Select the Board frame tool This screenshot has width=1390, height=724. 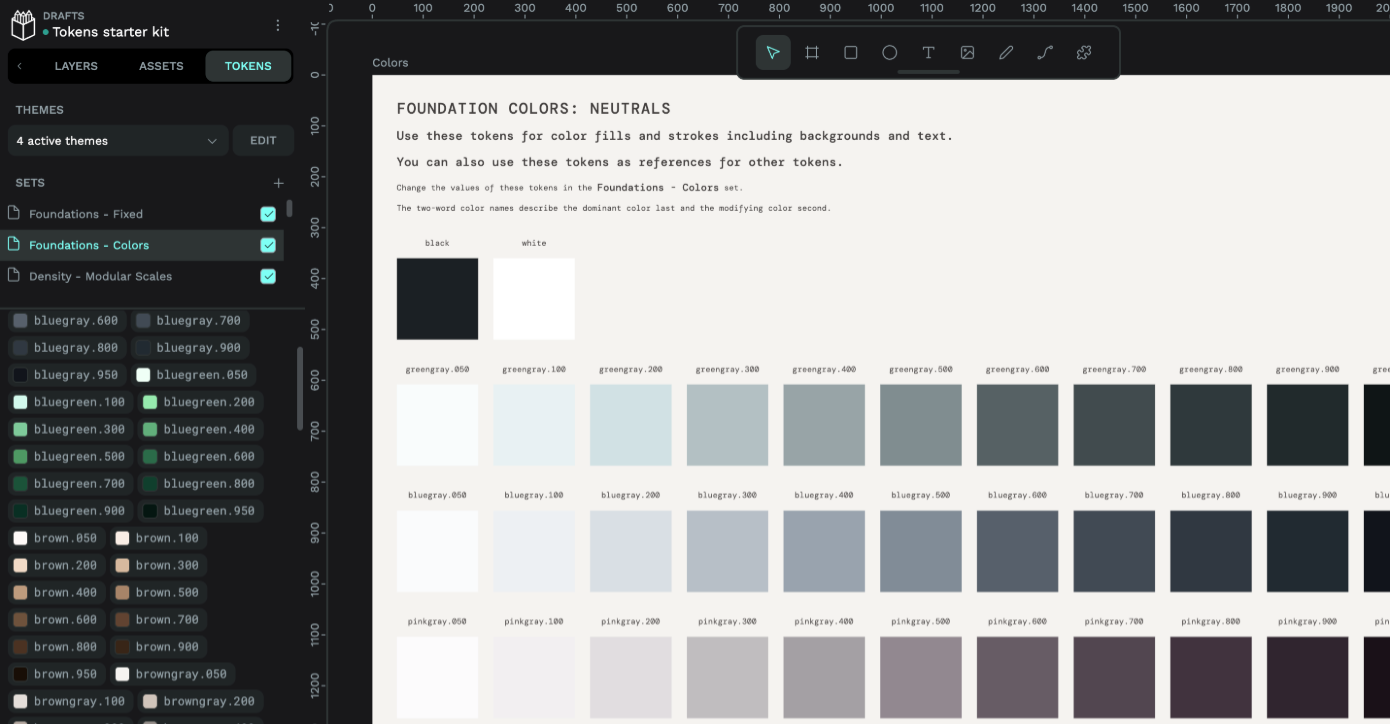812,52
